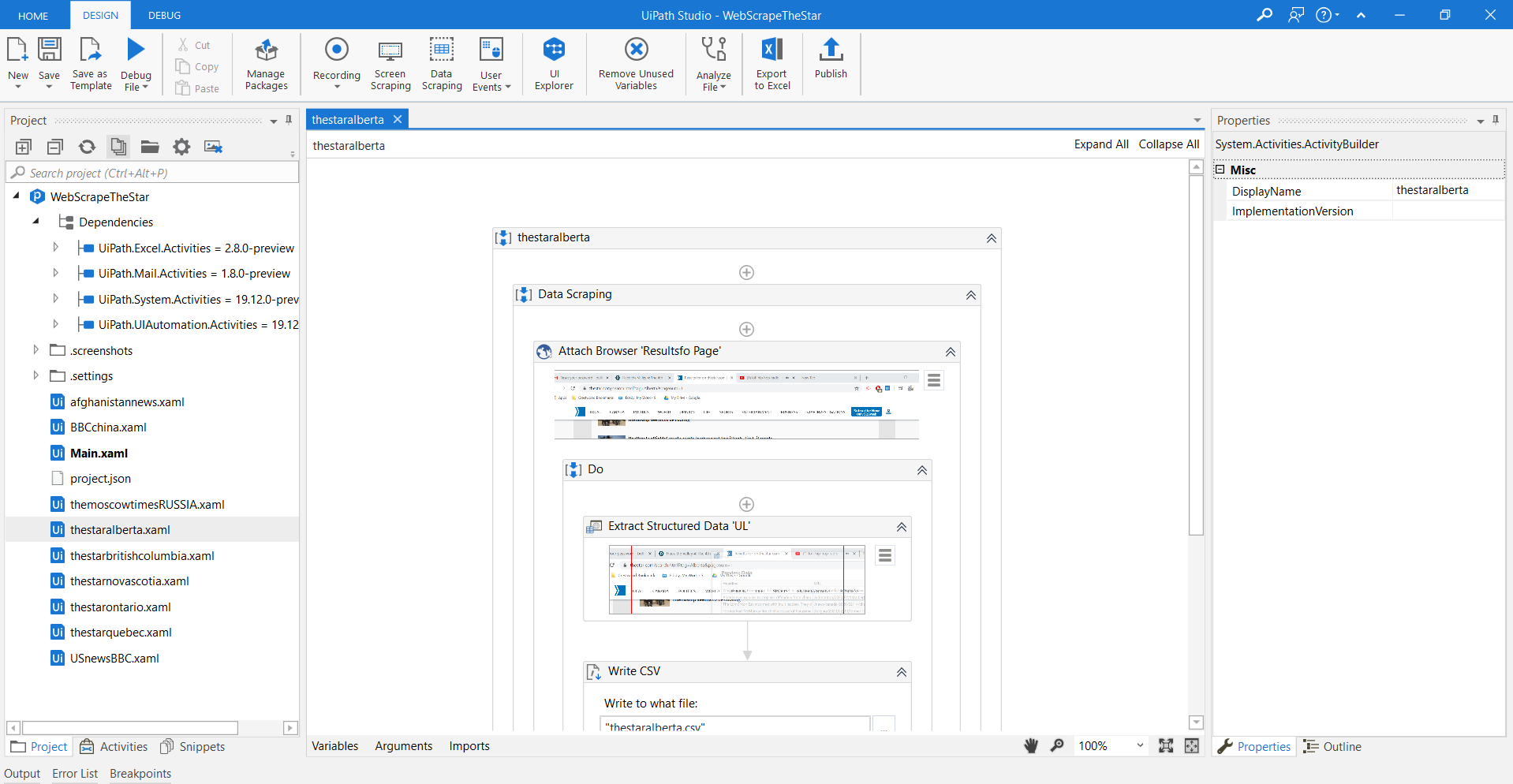Screen dimensions: 1513x784
Task: Start the Recording tool
Action: coord(337,50)
